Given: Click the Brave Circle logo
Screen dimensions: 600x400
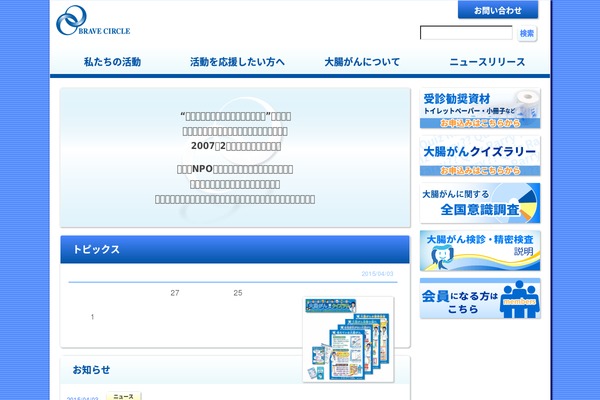Looking at the screenshot, I should click(x=93, y=21).
